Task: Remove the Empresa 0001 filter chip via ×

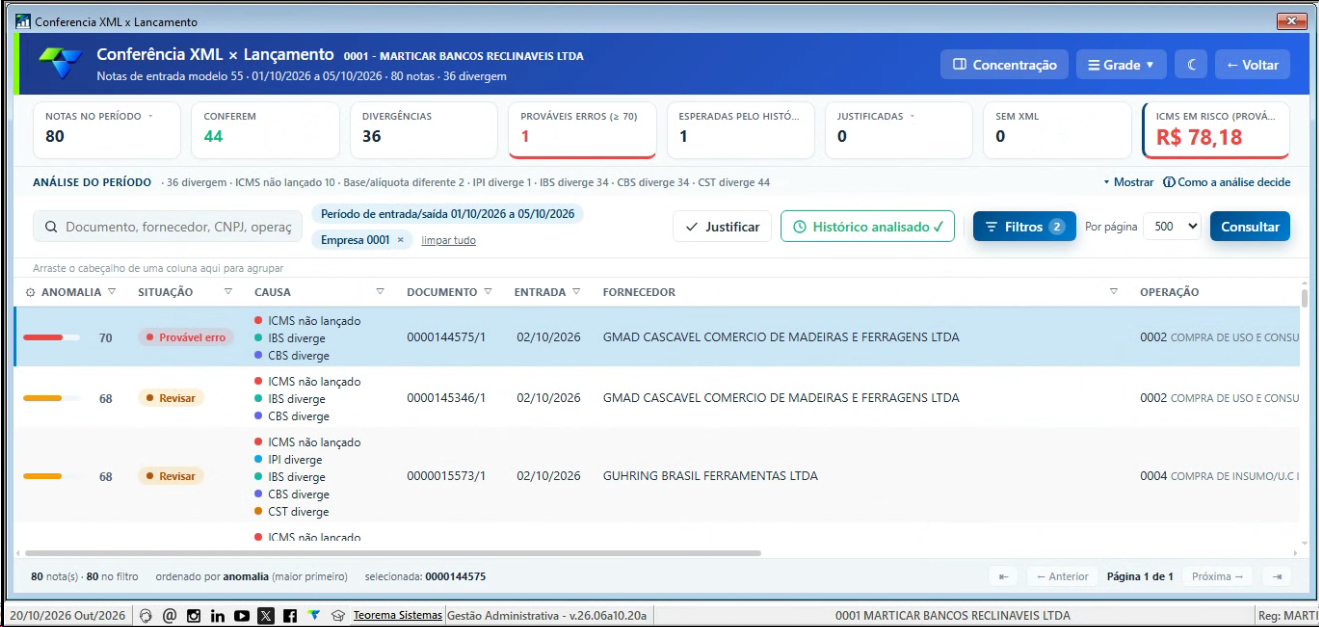Action: pyautogui.click(x=400, y=240)
